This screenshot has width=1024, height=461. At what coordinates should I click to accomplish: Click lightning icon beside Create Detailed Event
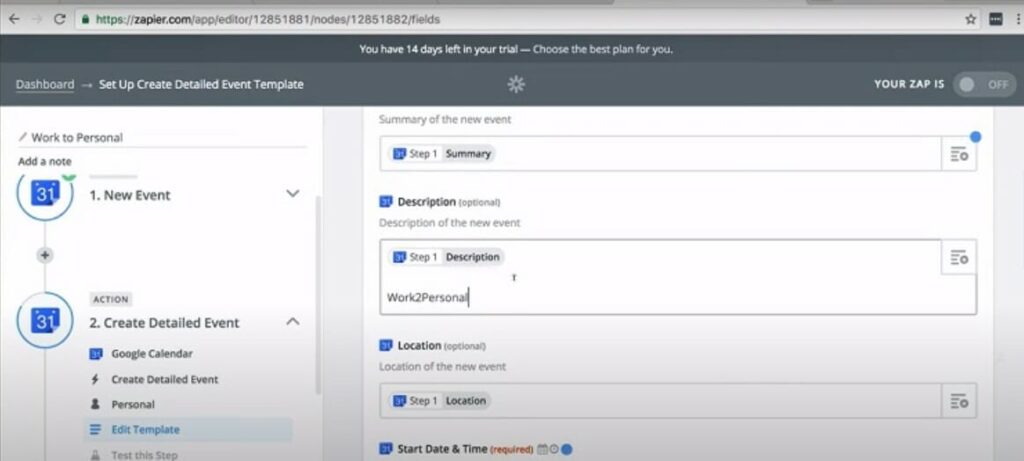(x=95, y=379)
